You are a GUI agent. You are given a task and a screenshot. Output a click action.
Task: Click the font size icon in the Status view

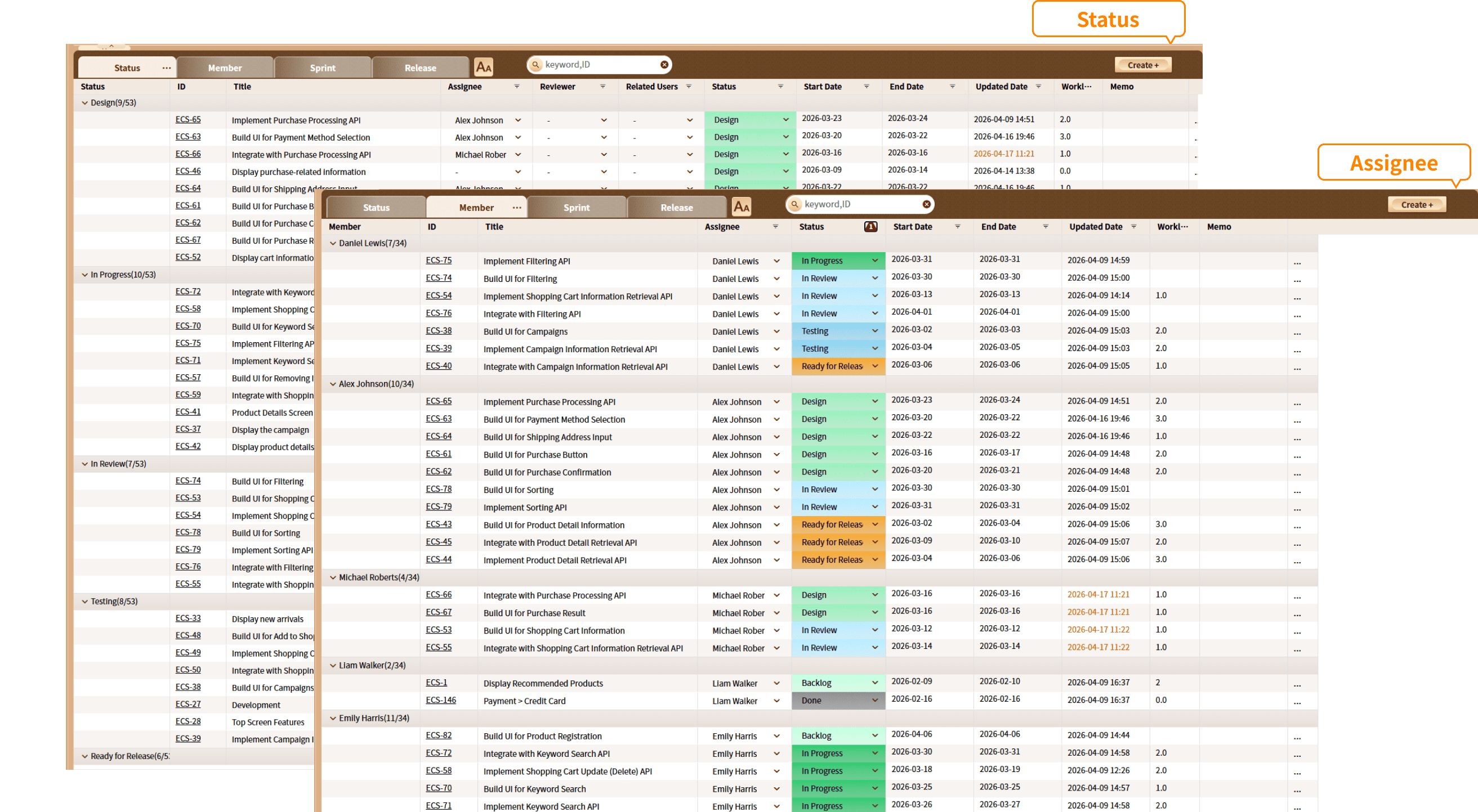pyautogui.click(x=484, y=67)
